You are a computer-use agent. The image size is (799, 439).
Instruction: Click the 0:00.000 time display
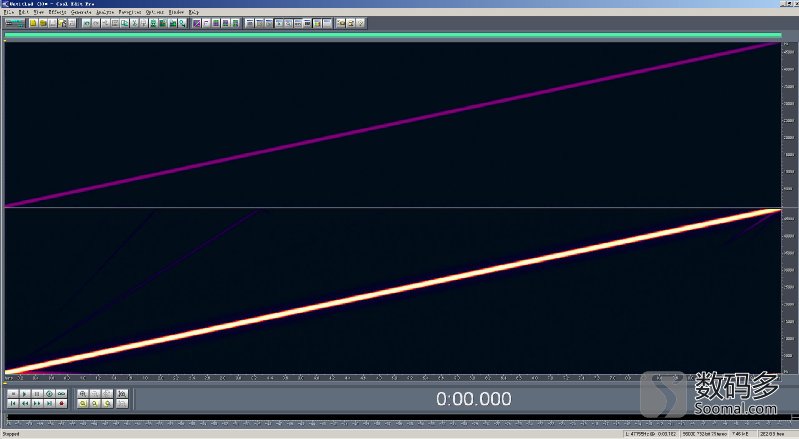[x=473, y=399]
